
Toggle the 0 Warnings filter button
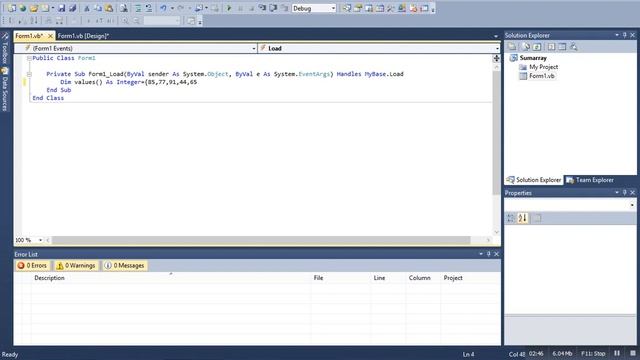click(x=76, y=266)
